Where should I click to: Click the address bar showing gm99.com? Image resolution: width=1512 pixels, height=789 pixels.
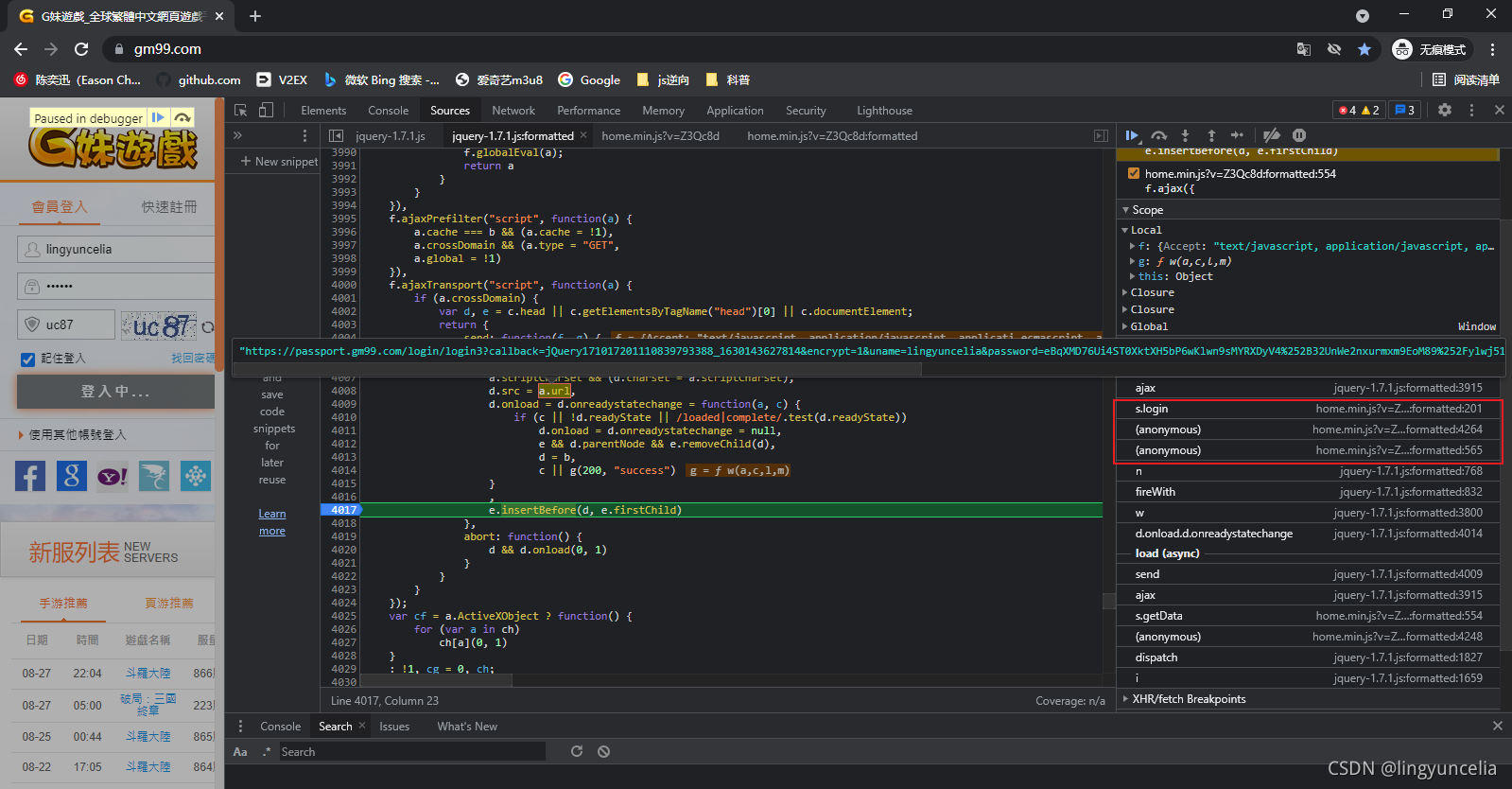click(x=700, y=49)
